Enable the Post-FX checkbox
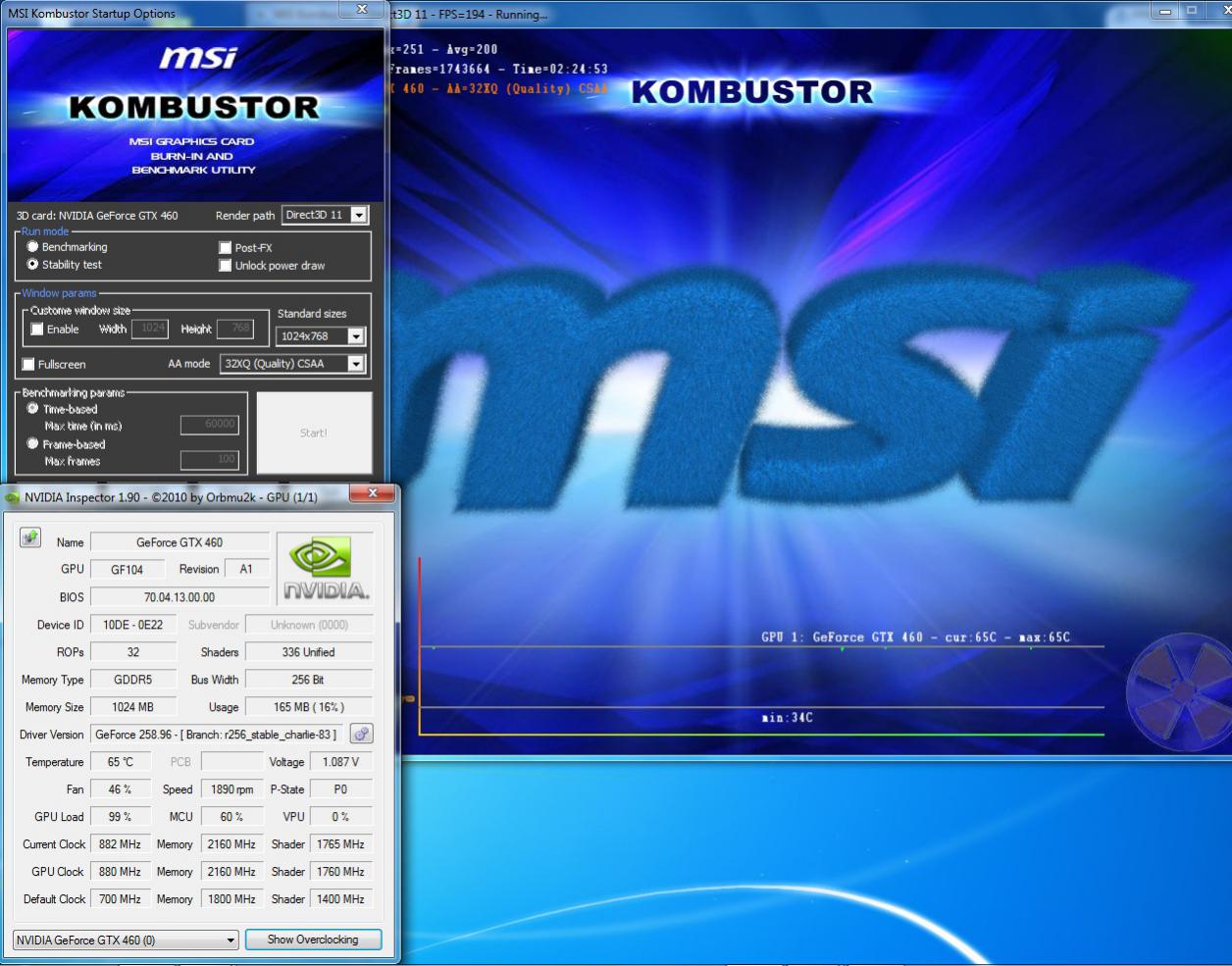 point(226,248)
